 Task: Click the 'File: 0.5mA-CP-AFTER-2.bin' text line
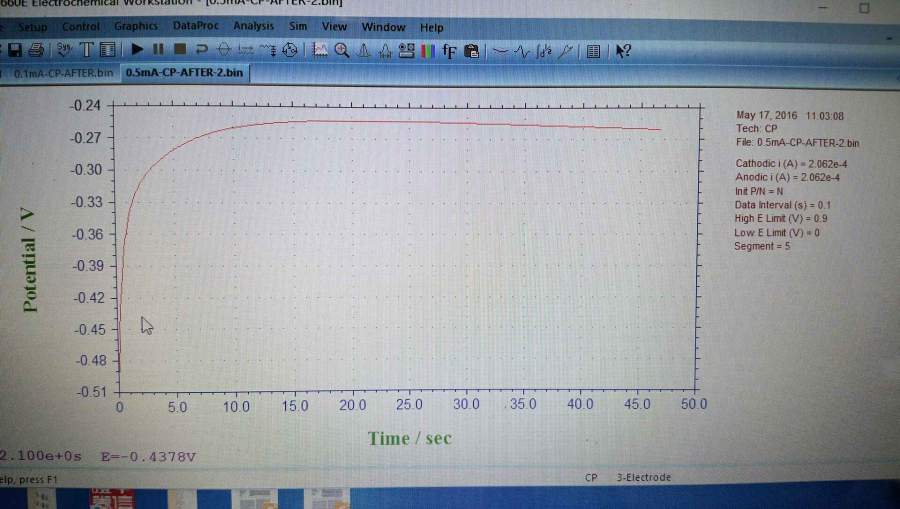click(x=797, y=143)
